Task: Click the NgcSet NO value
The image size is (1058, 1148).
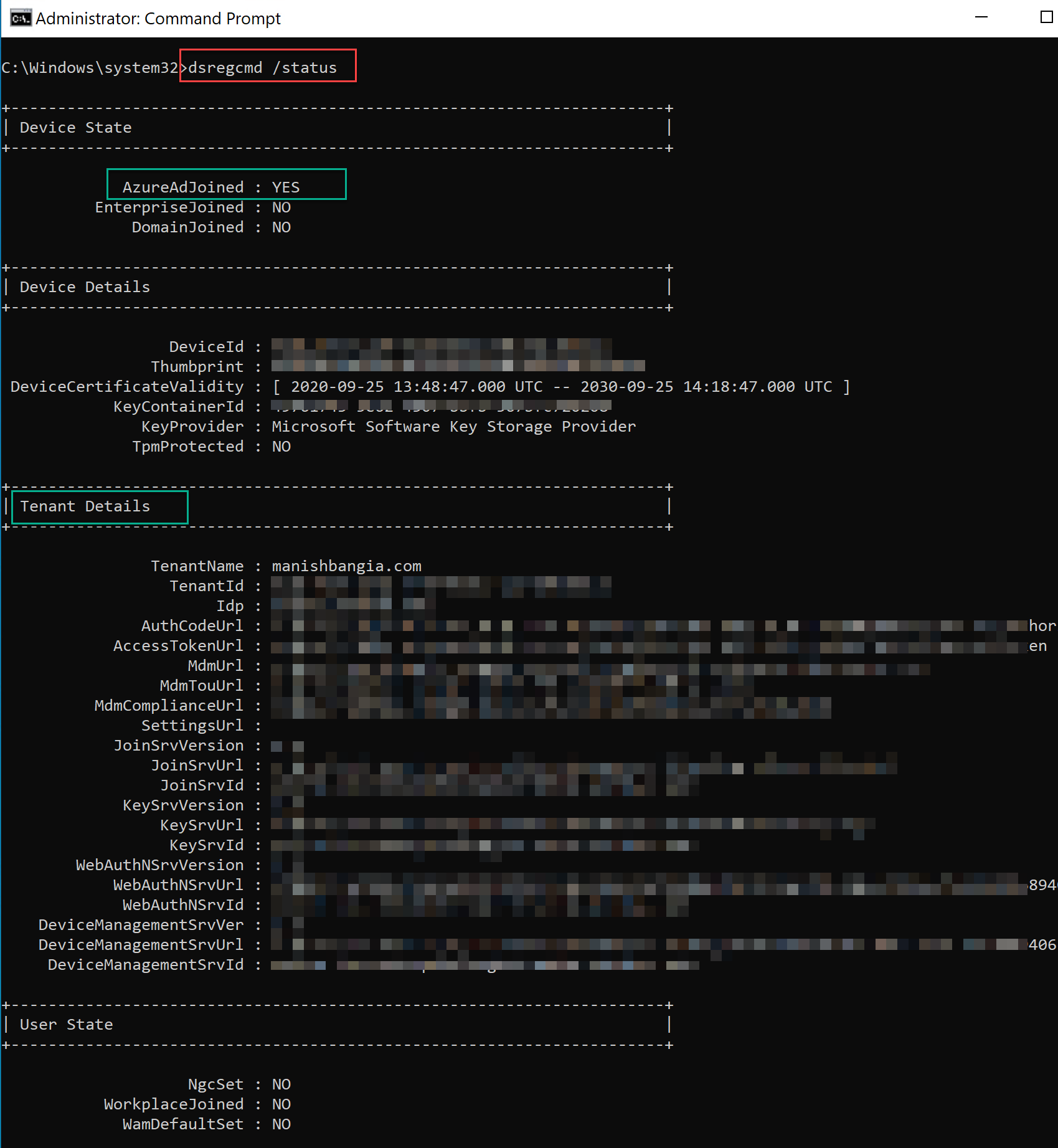Action: (x=281, y=1084)
